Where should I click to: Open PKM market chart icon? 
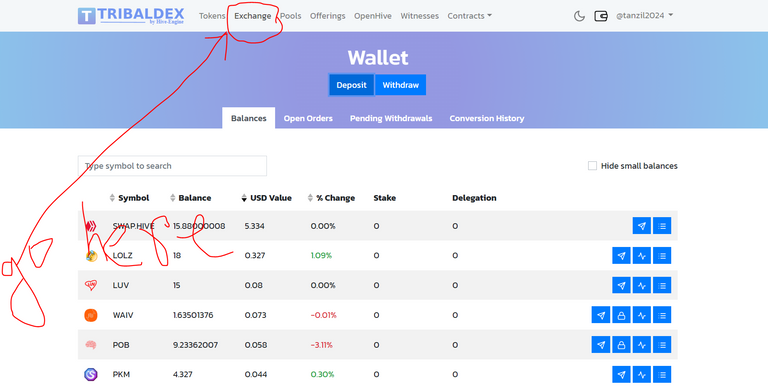[642, 375]
